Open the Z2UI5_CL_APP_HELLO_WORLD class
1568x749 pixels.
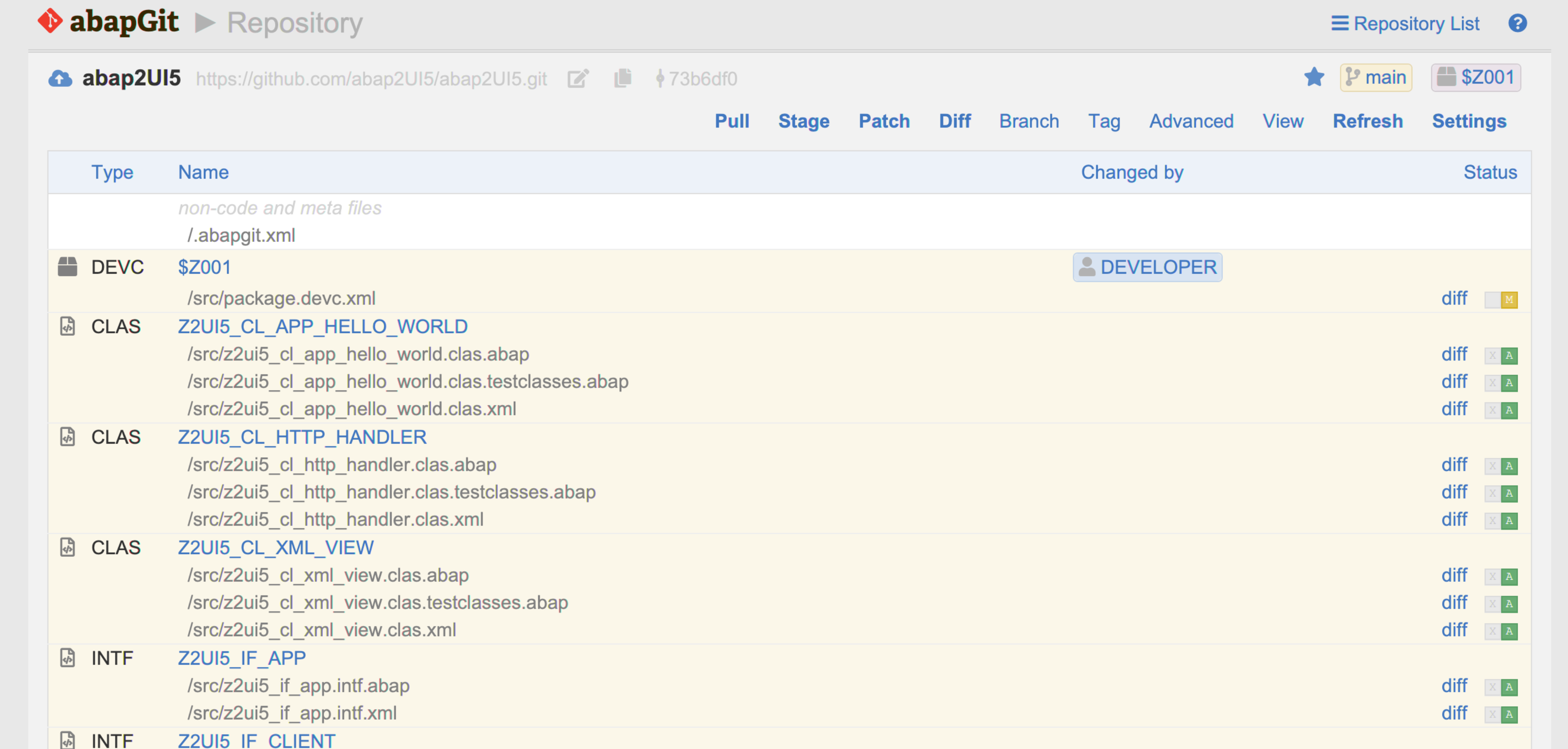click(322, 326)
